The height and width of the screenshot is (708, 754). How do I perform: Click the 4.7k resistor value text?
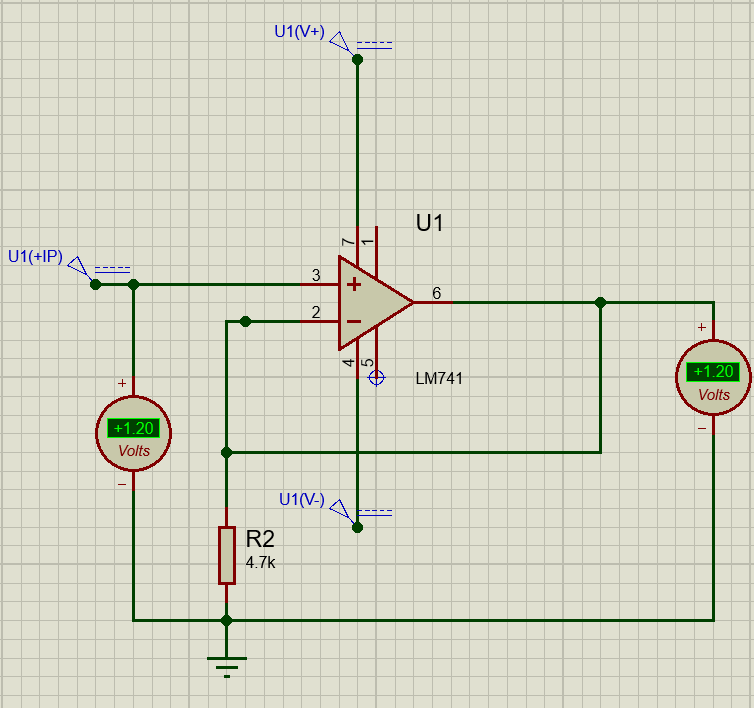pyautogui.click(x=261, y=562)
